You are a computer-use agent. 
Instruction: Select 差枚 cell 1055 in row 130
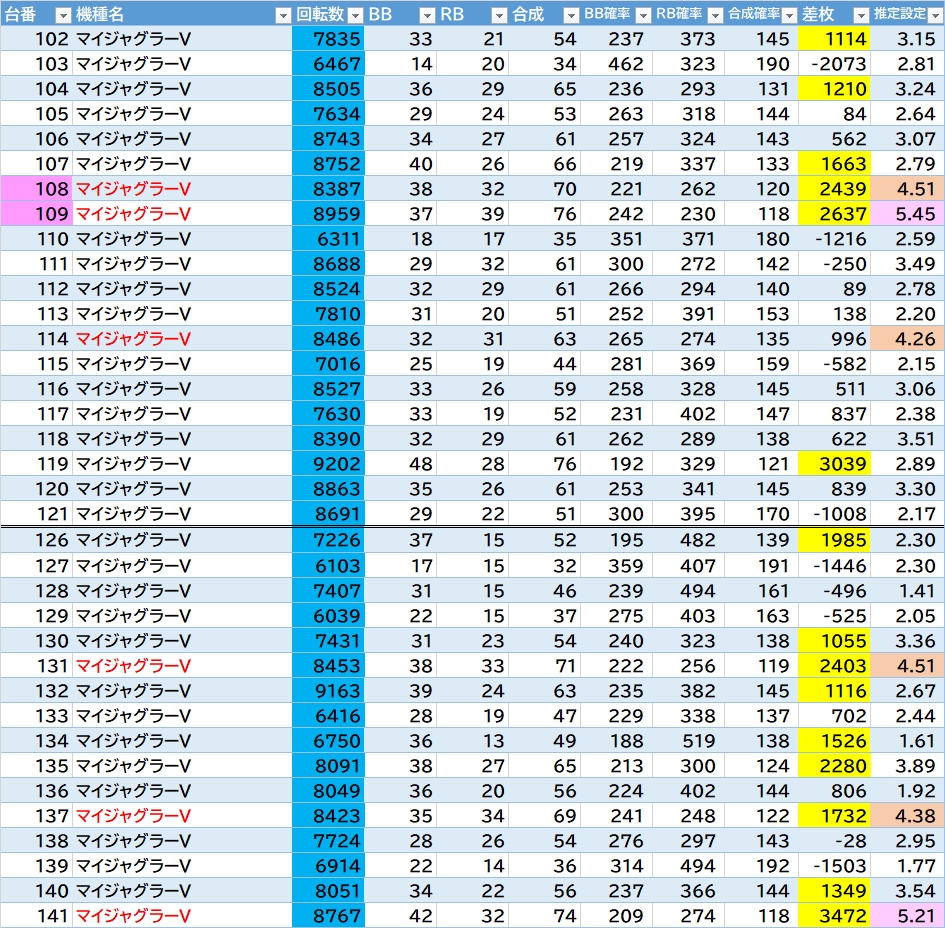834,641
